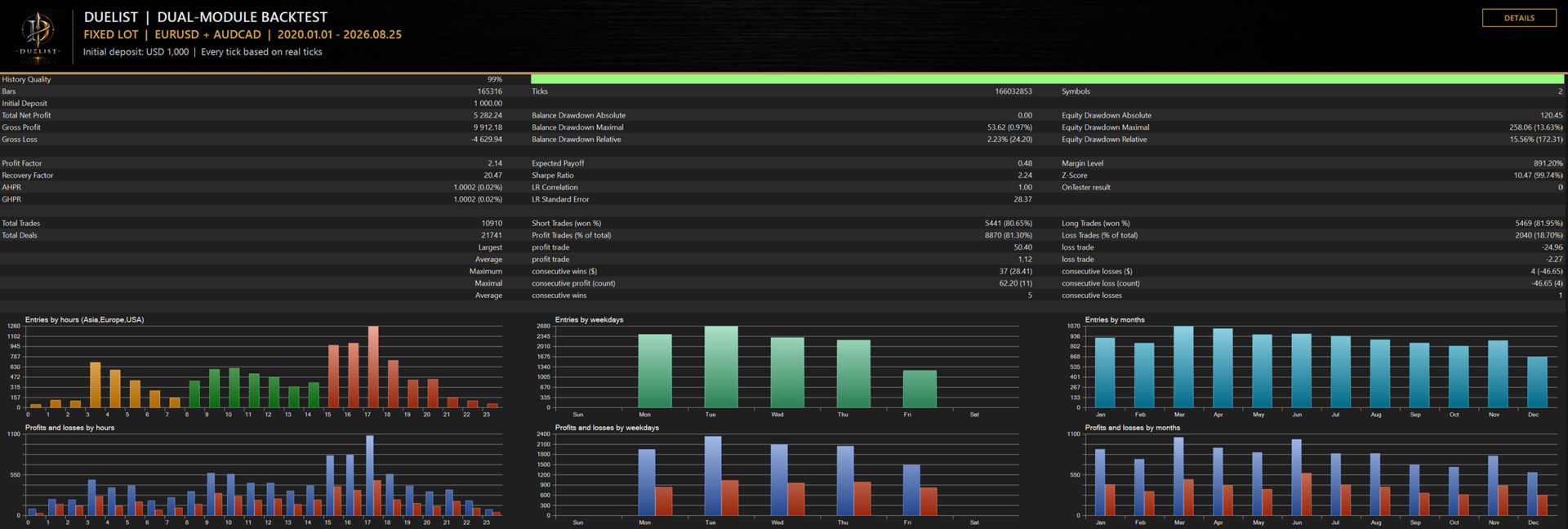The width and height of the screenshot is (1568, 529).
Task: Click the Gross Profit value 9 912.18
Action: click(x=488, y=127)
